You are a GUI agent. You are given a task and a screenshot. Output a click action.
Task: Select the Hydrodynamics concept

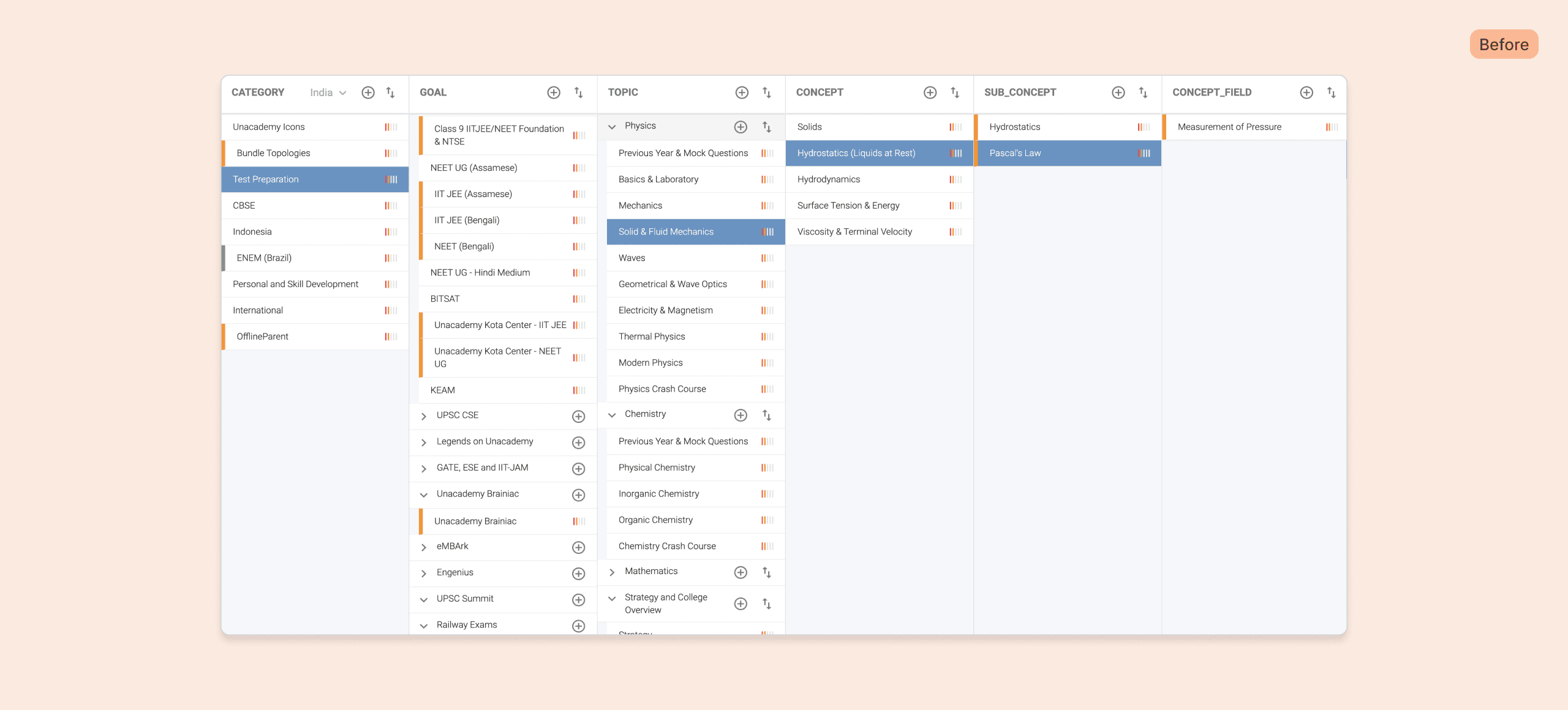(x=828, y=179)
